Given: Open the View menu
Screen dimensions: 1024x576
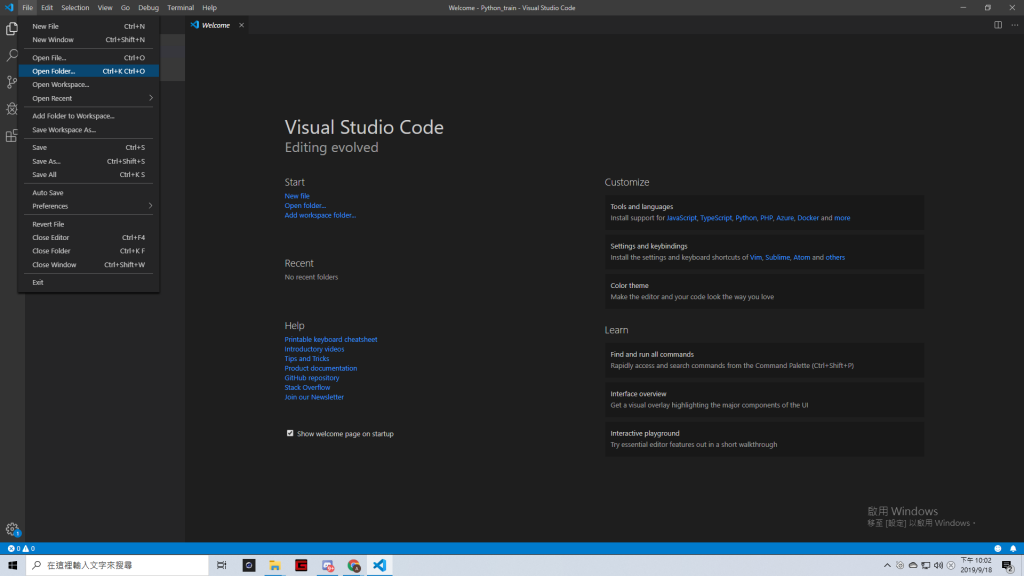Looking at the screenshot, I should click(x=105, y=8).
